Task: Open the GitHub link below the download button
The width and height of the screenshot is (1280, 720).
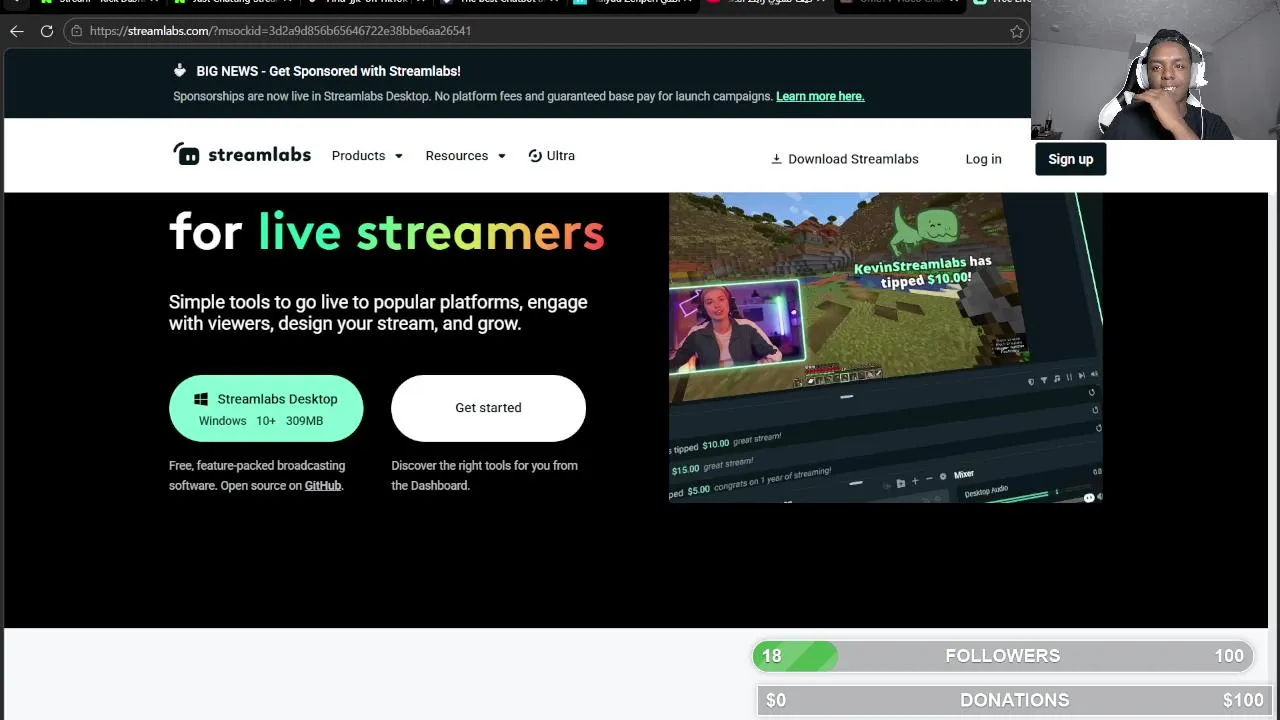Action: [323, 485]
